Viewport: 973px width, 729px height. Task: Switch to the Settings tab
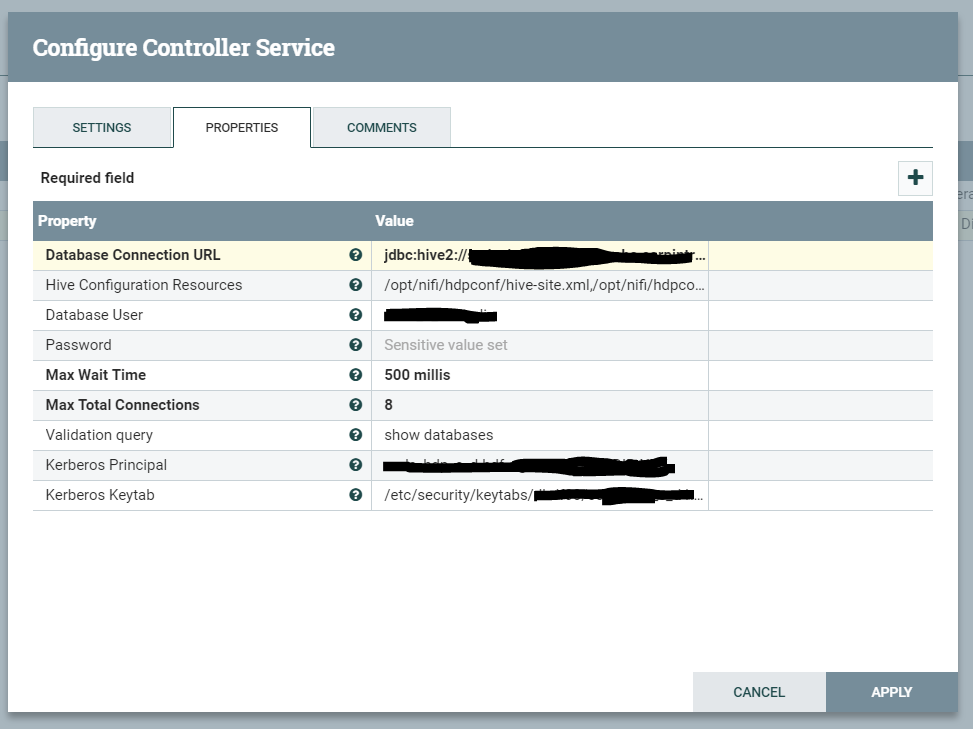(102, 128)
